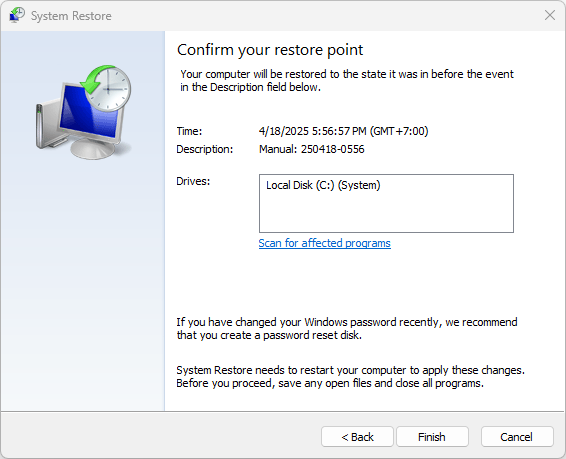Click the intro text about restoring computer state
The image size is (566, 459).
[x=347, y=80]
